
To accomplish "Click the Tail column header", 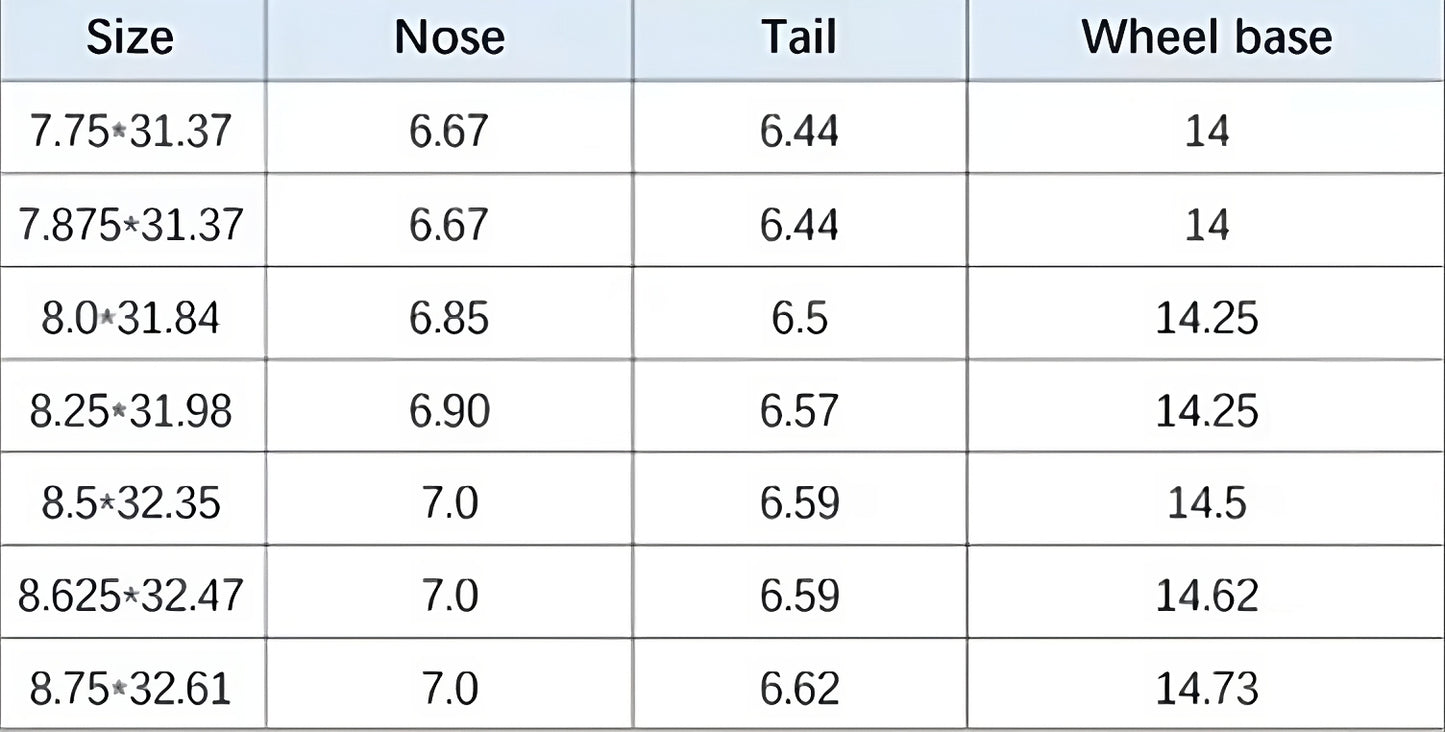I will pos(799,38).
